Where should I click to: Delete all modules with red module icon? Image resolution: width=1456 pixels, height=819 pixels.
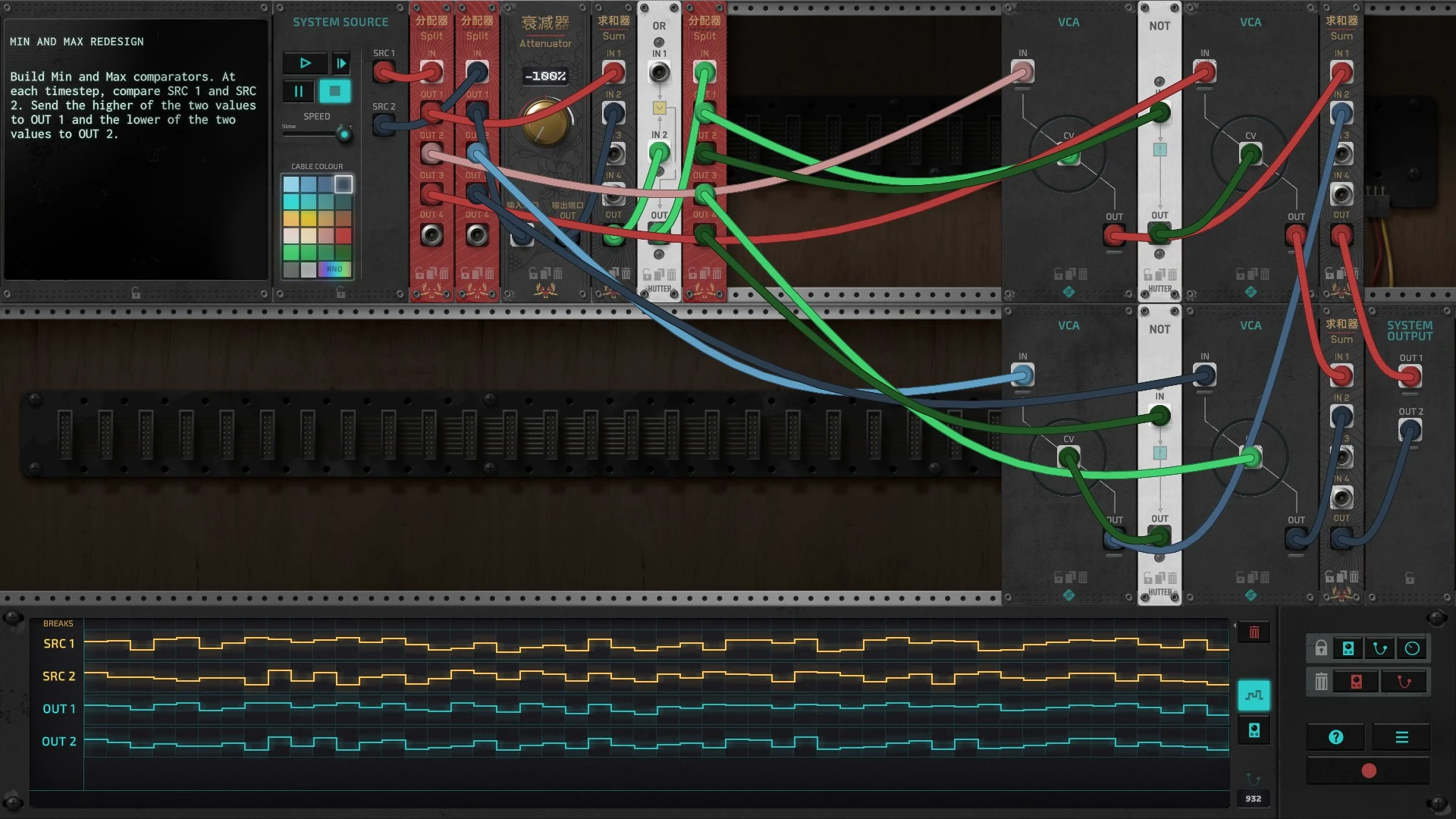pyautogui.click(x=1356, y=682)
